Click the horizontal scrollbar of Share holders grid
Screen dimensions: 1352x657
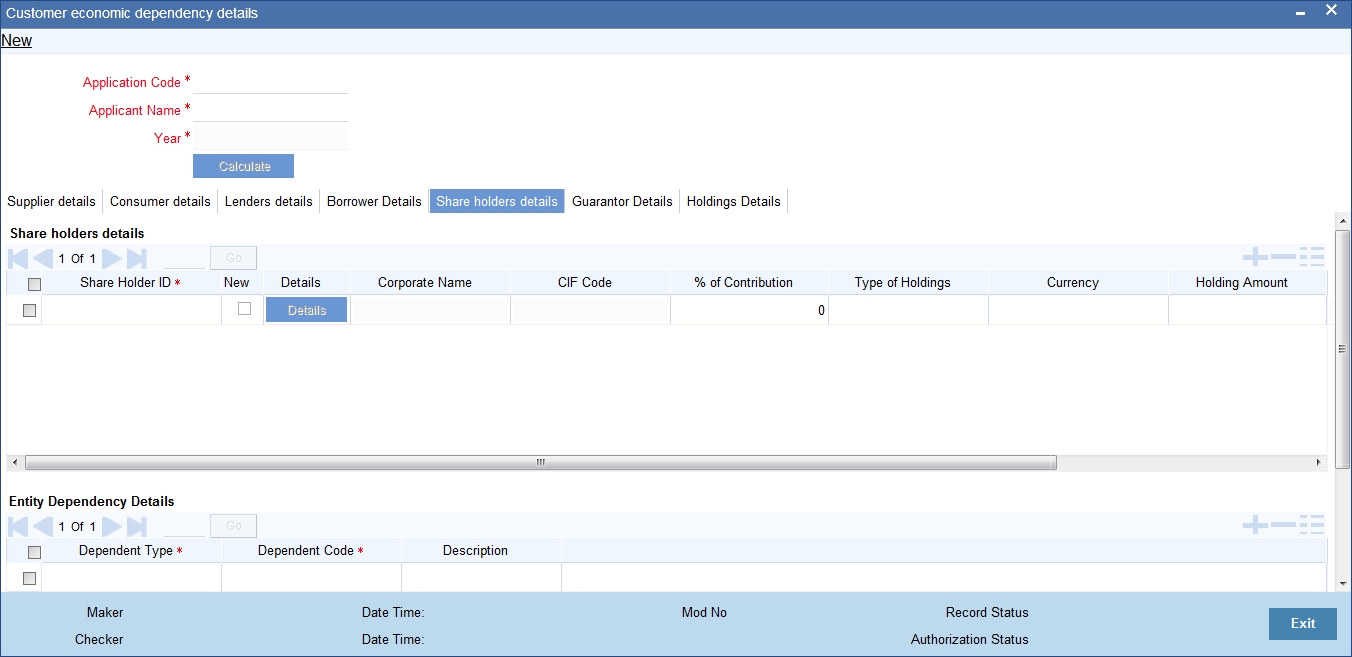tap(541, 463)
